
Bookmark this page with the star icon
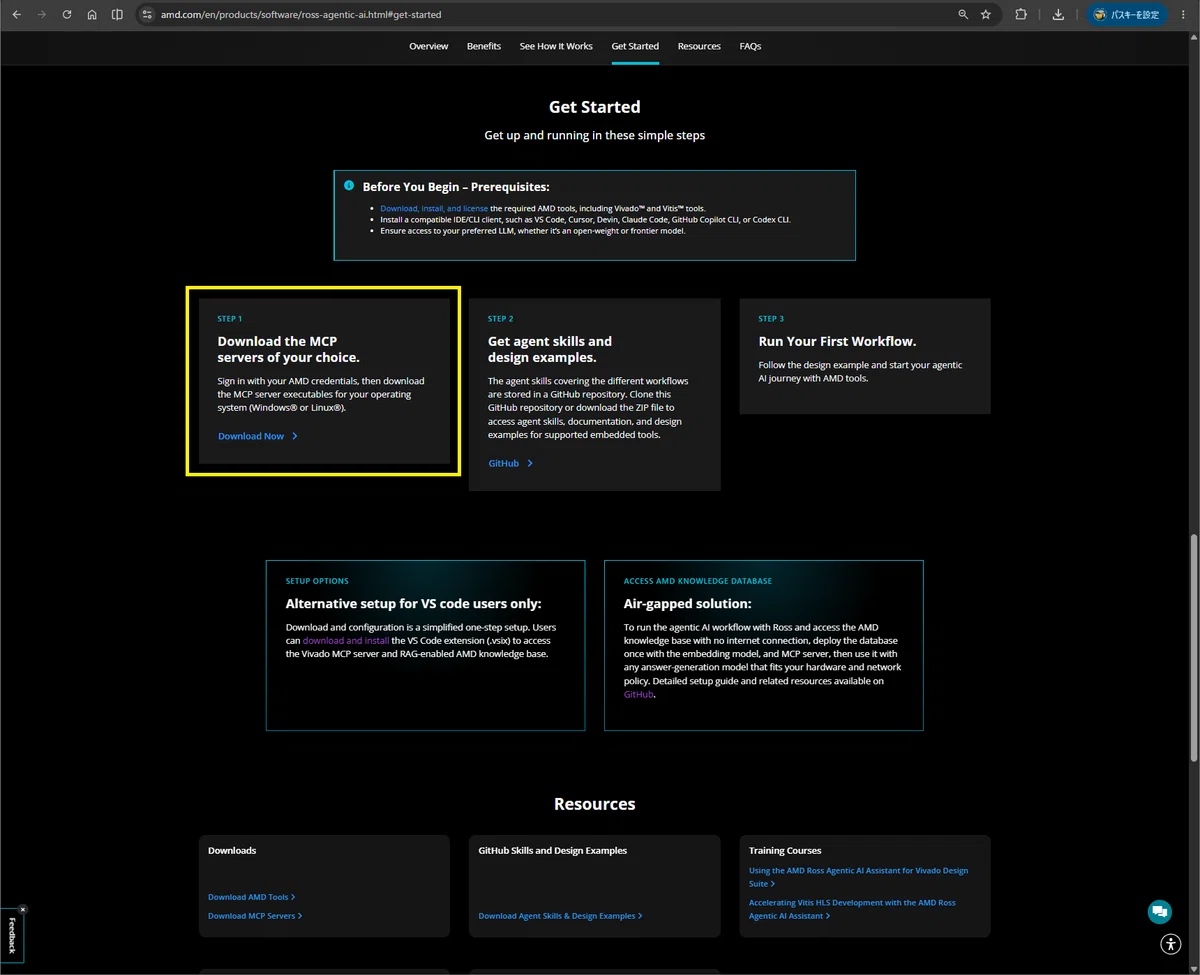986,15
